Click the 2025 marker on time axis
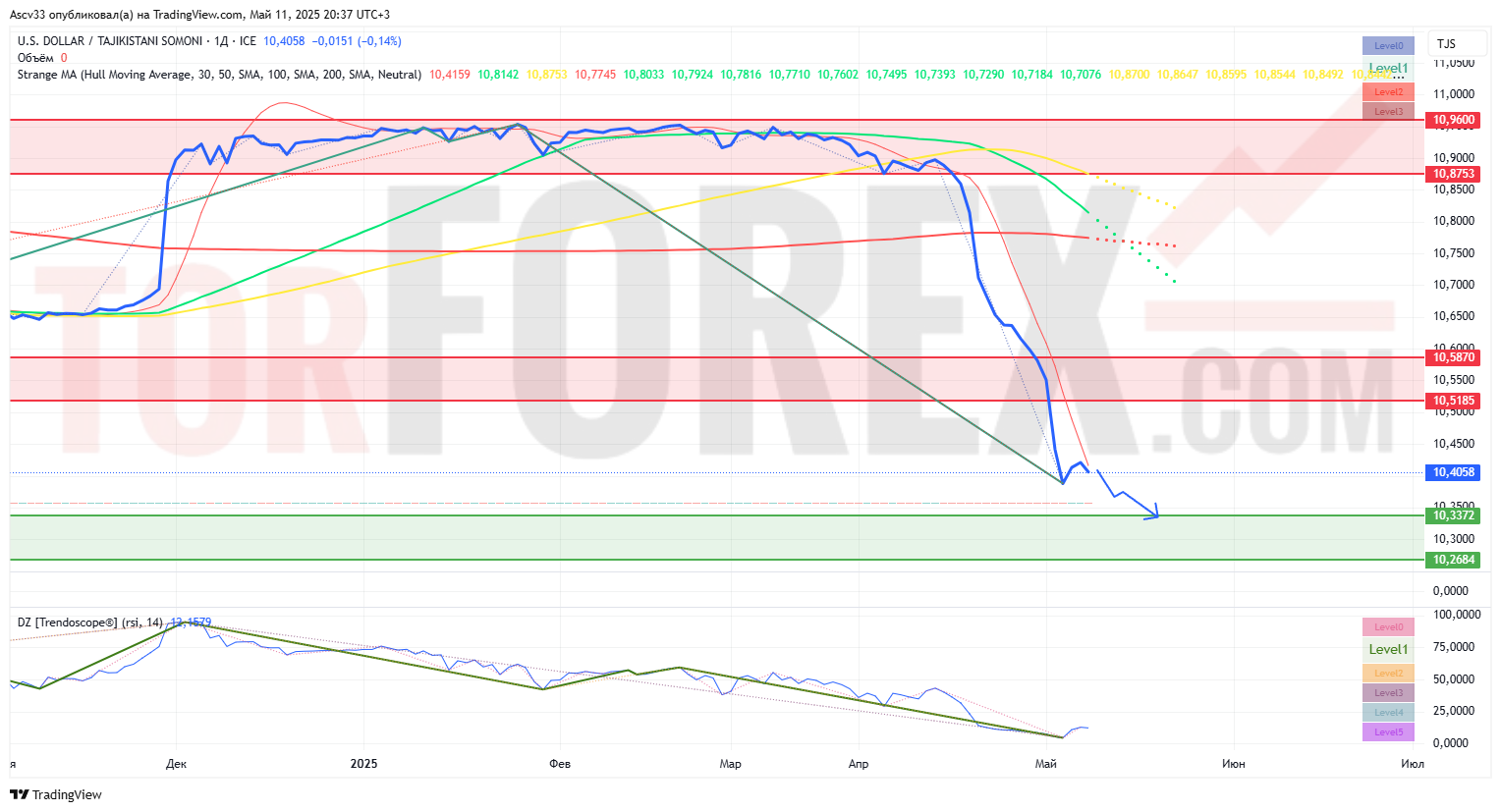 click(363, 764)
